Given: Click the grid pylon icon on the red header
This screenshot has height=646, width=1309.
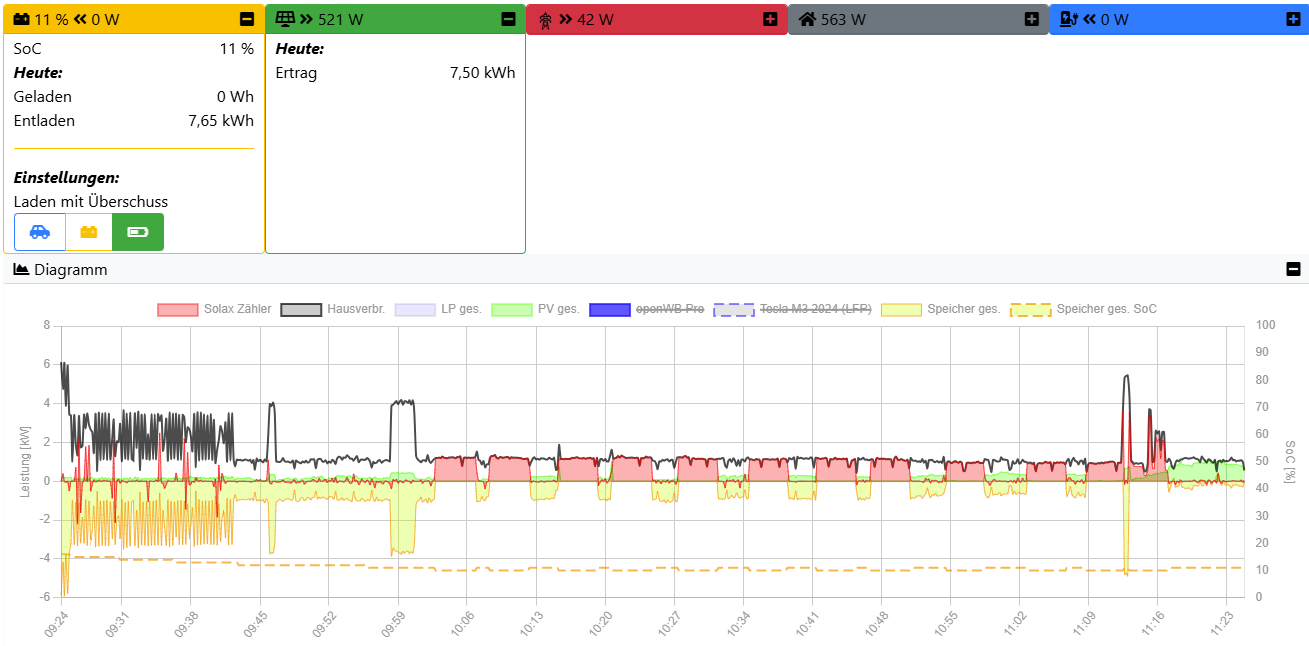Looking at the screenshot, I should (546, 17).
